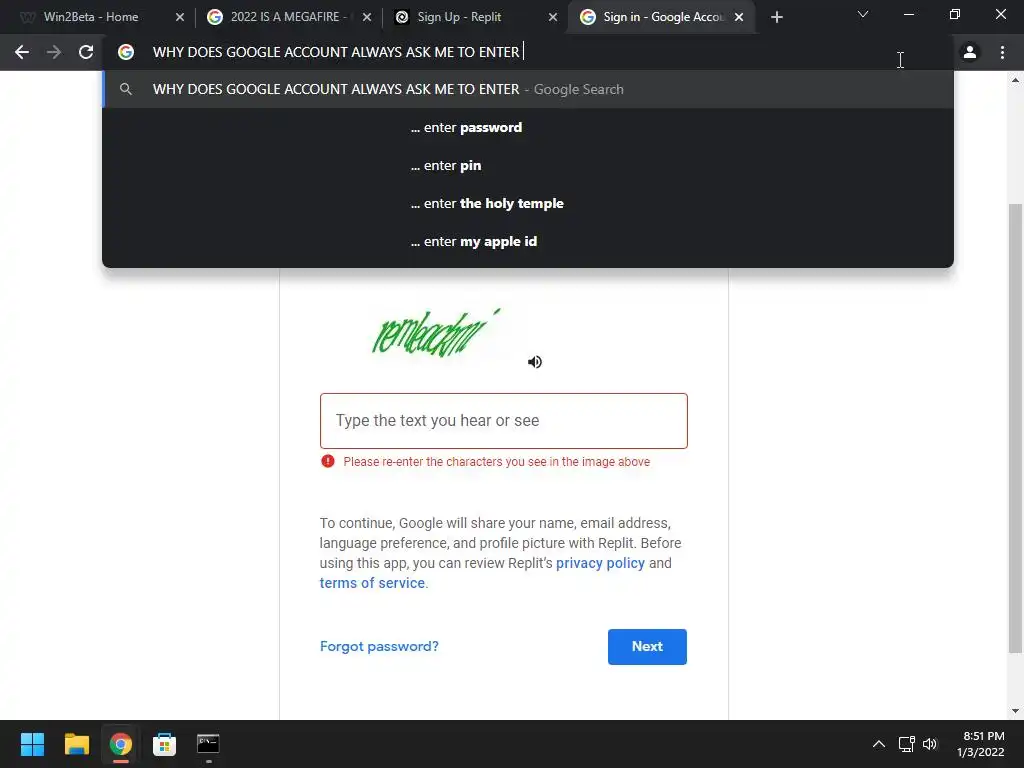Viewport: 1024px width, 768px height.
Task: Open Microsoft Store from taskbar
Action: (x=165, y=744)
